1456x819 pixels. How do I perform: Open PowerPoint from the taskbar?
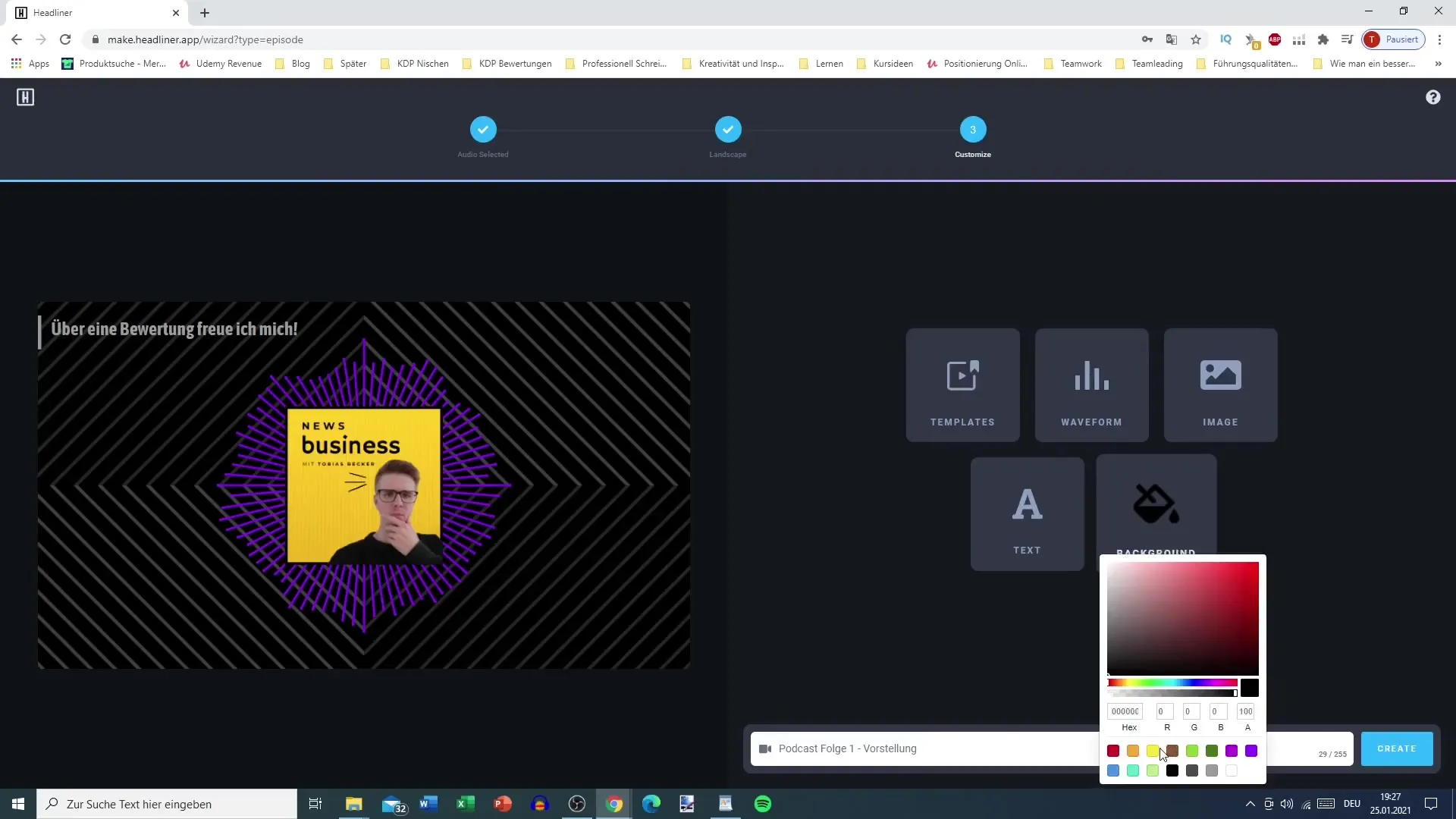pyautogui.click(x=503, y=804)
